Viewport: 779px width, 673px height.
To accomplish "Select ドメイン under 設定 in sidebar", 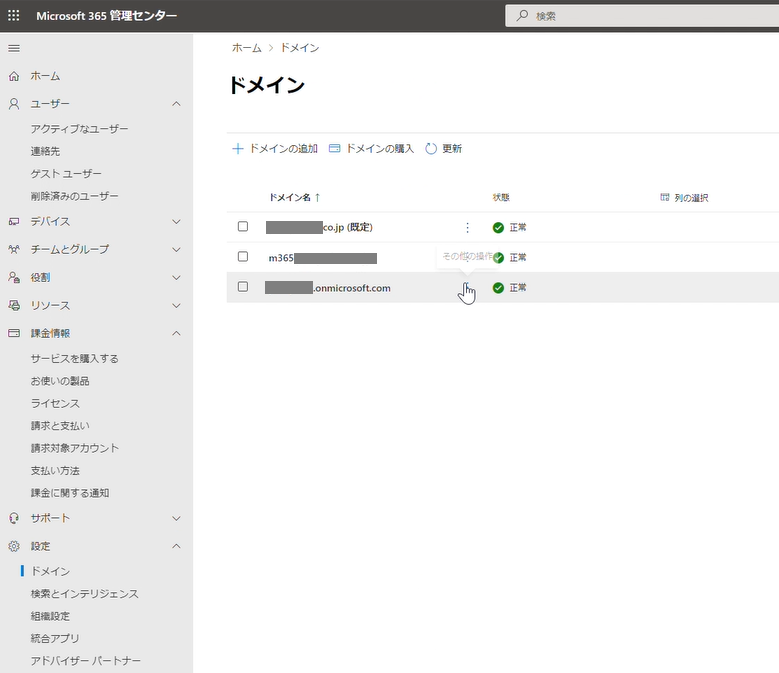I will (x=50, y=571).
